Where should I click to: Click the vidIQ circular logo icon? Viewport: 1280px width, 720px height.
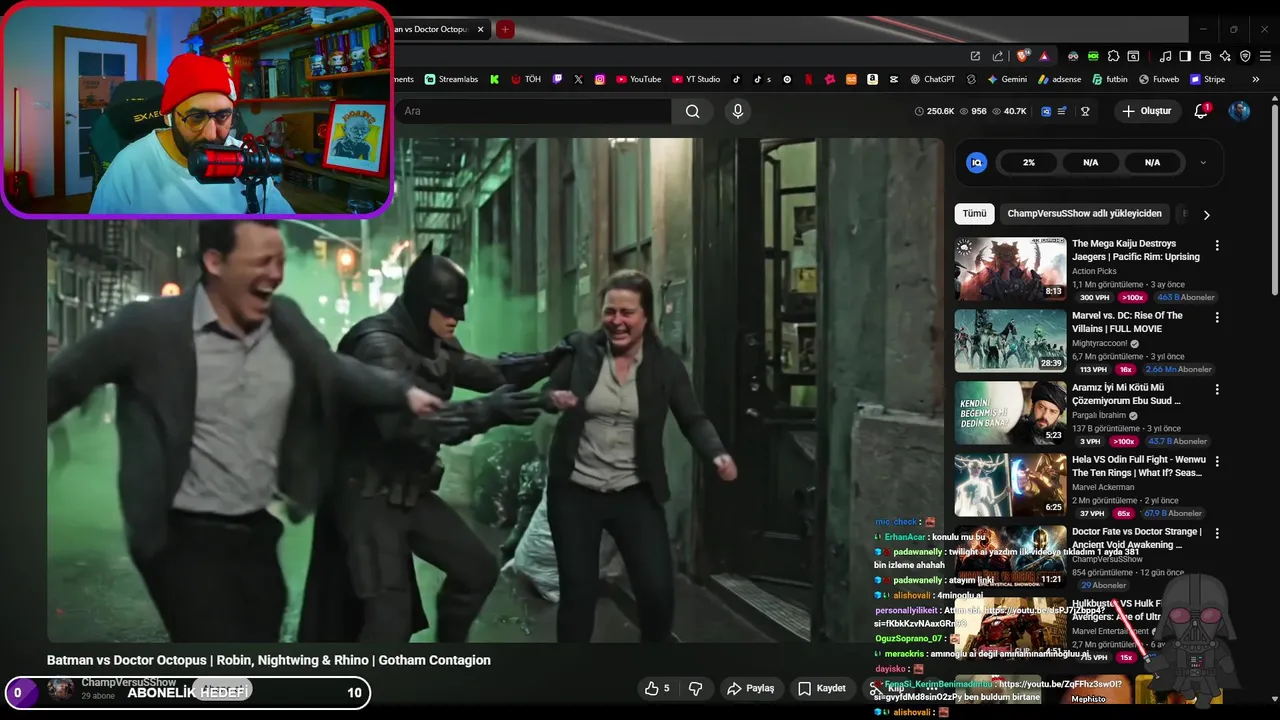click(x=977, y=162)
